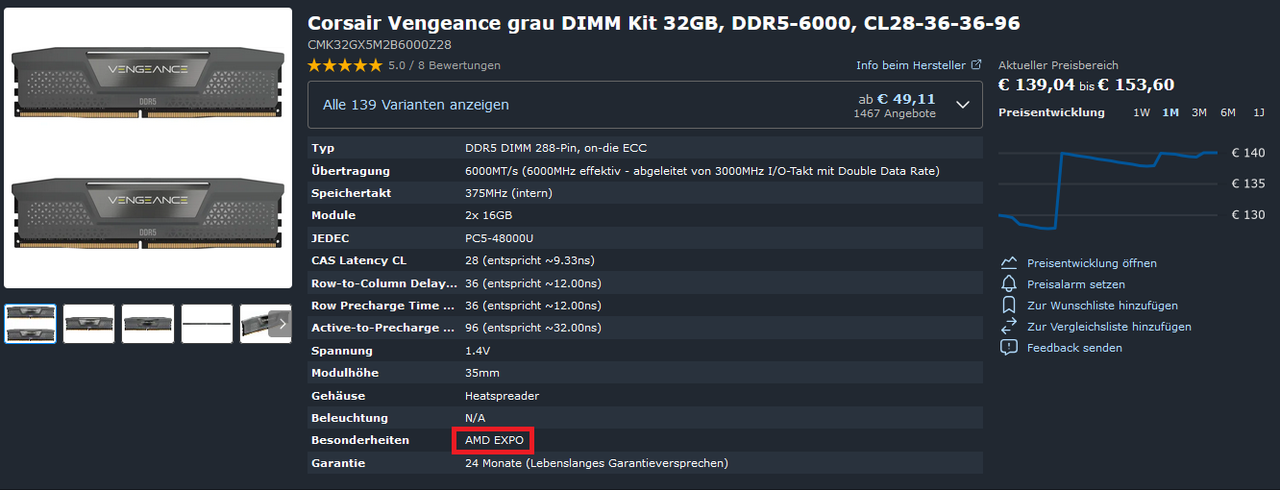Click the JEDEC value PC5-48000U
Viewport: 1280px width, 490px height.
tap(500, 238)
